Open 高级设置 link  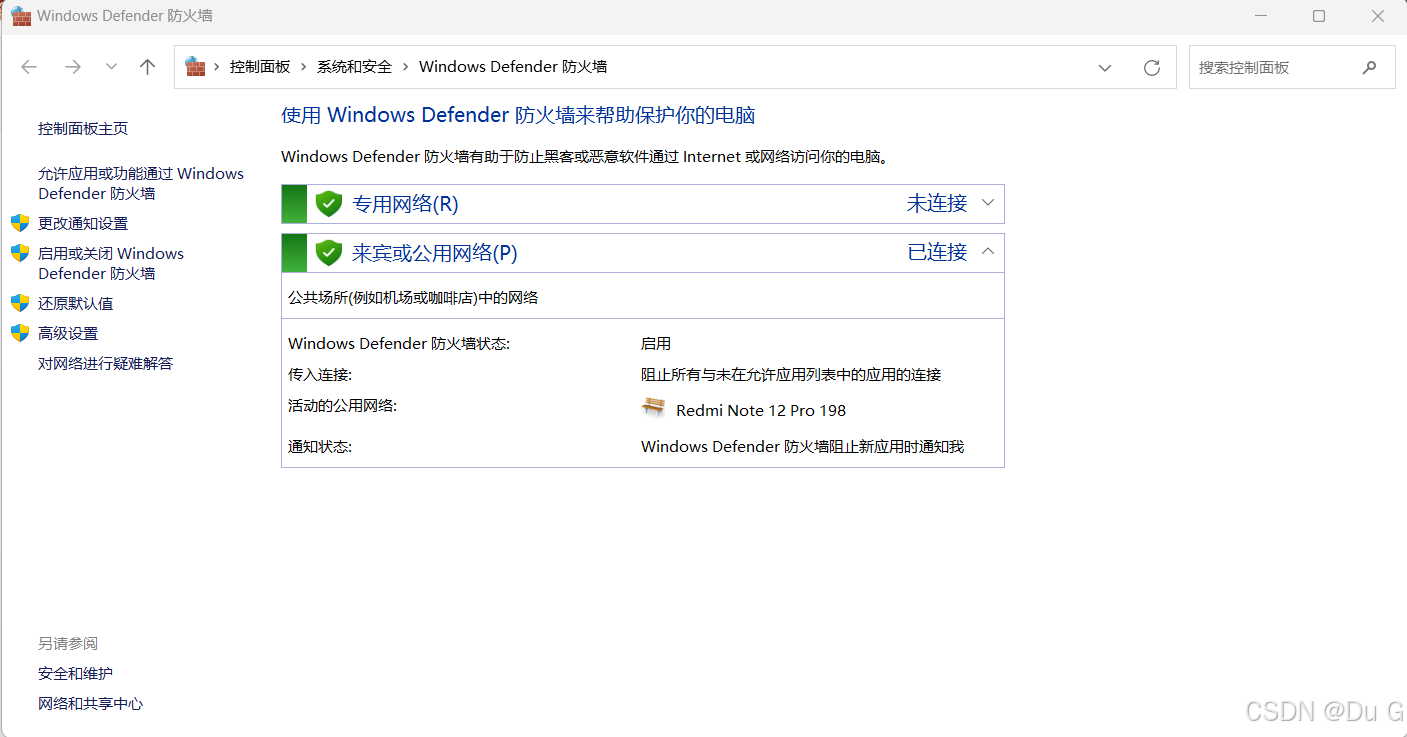pyautogui.click(x=68, y=334)
